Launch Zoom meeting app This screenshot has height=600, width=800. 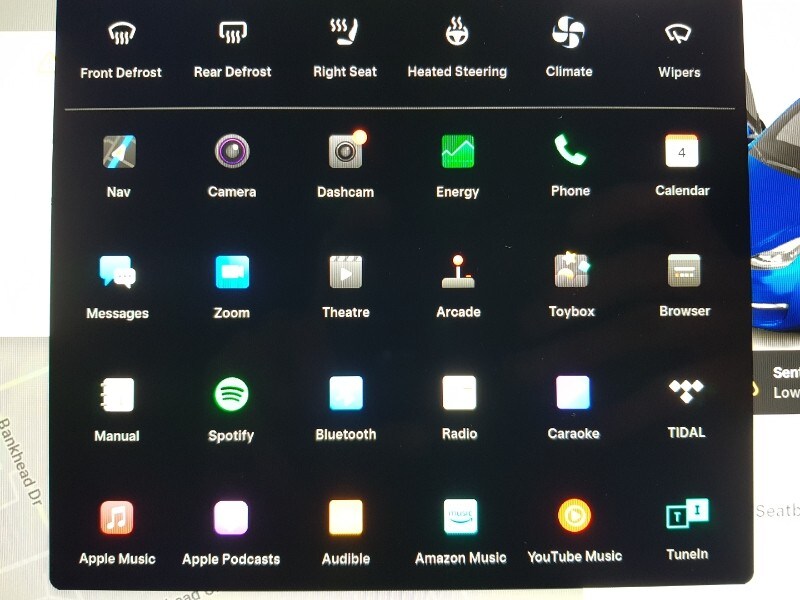(231, 273)
